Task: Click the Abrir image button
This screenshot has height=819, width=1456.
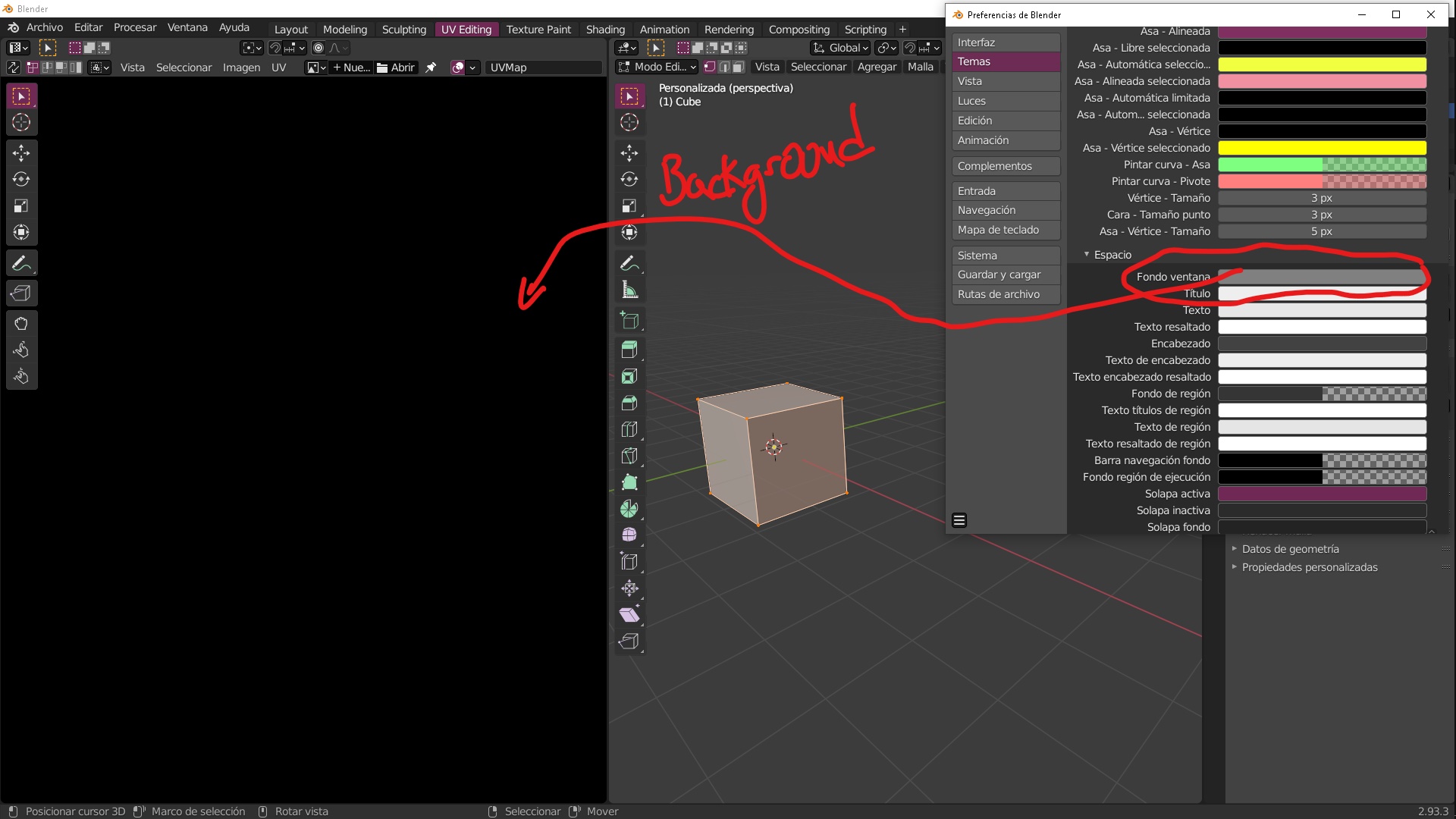Action: pos(396,67)
